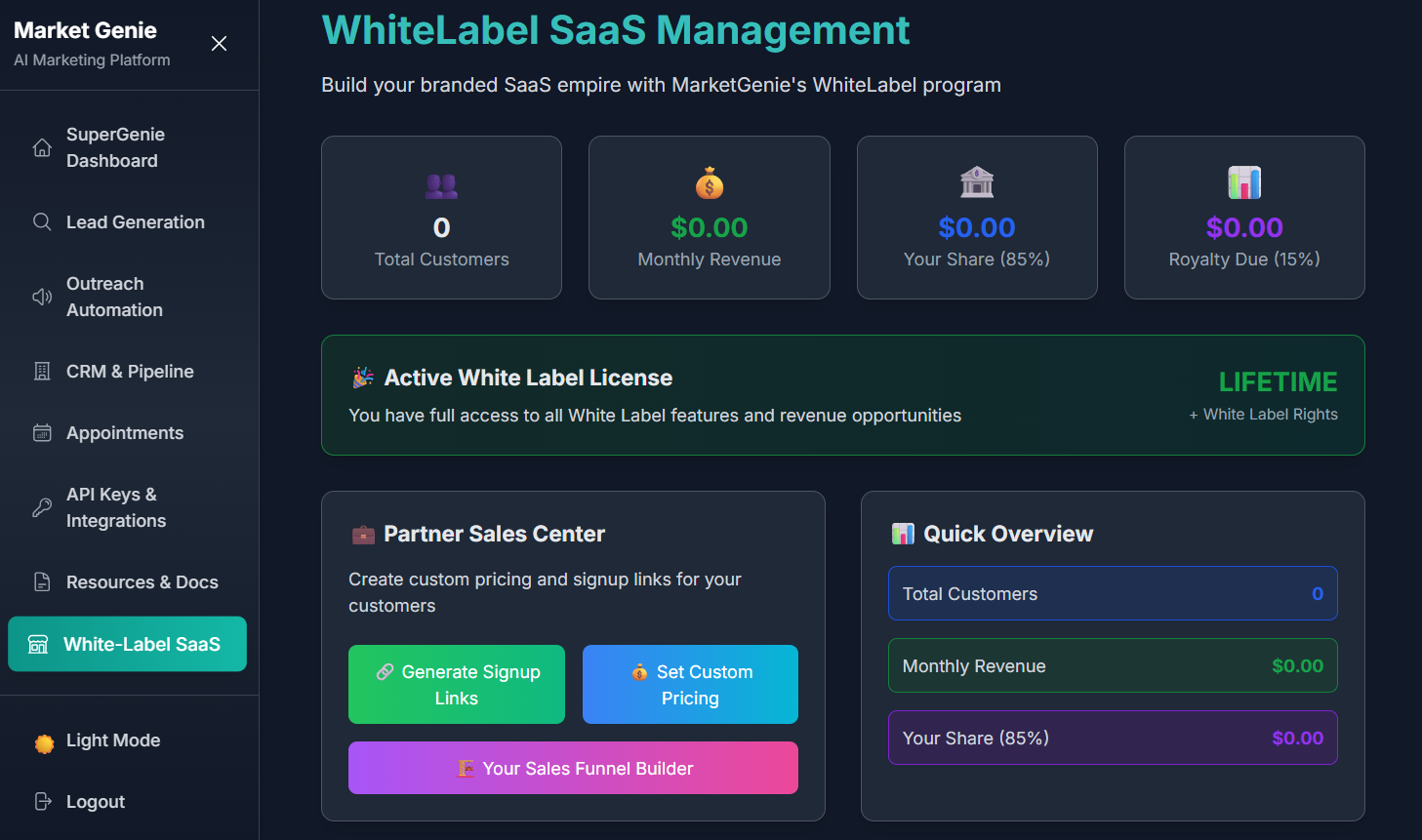
Task: Launch Your Sales Funnel Builder
Action: pyautogui.click(x=573, y=768)
